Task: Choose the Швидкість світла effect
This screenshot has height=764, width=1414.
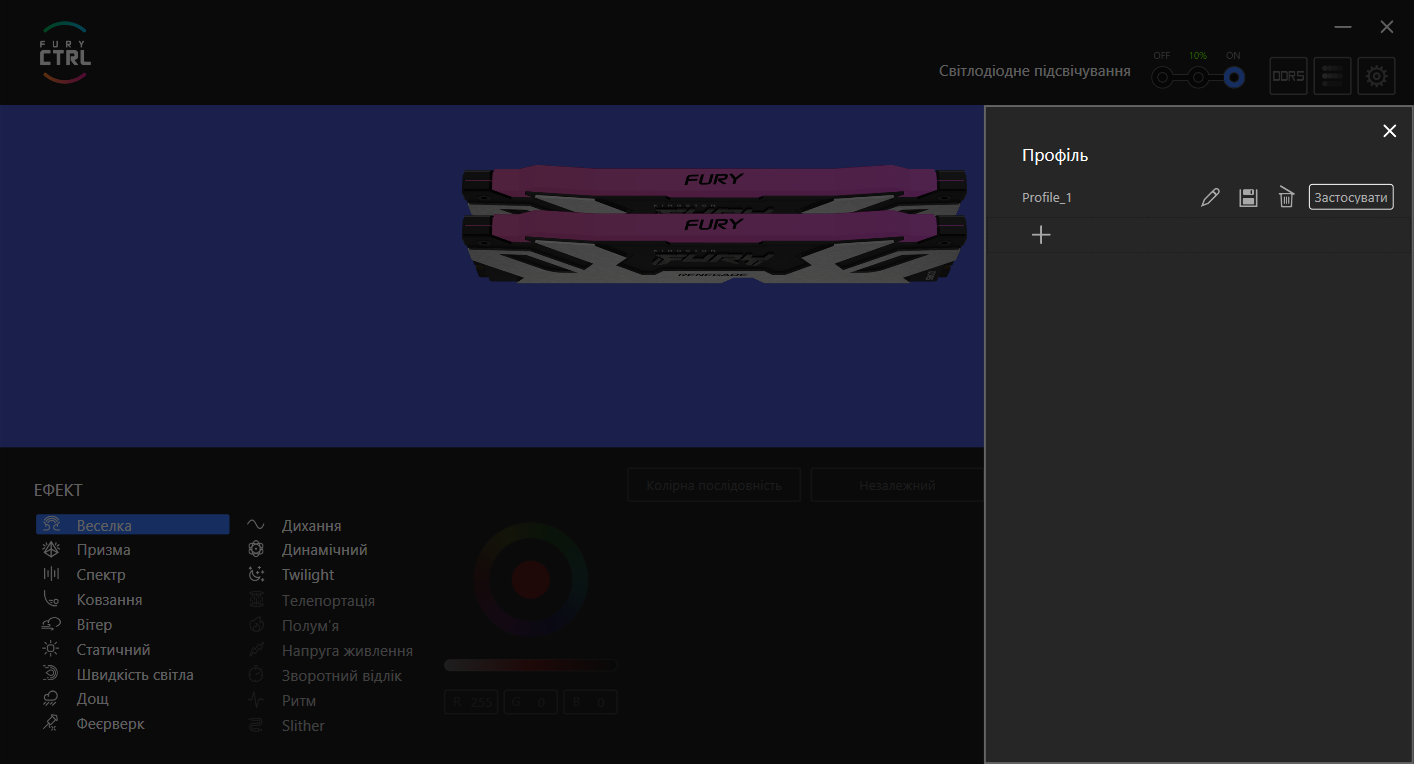Action: coord(133,675)
